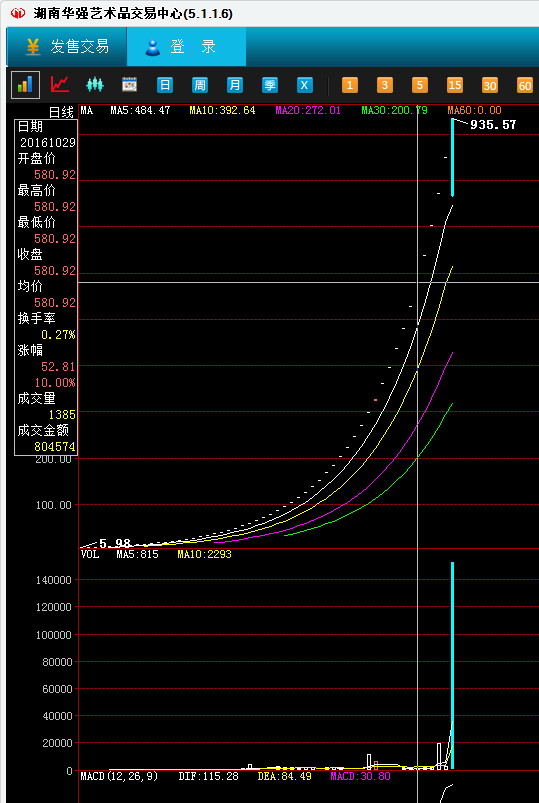Select weekly period 周 icon
Viewport: 539px width, 803px height.
pos(200,85)
